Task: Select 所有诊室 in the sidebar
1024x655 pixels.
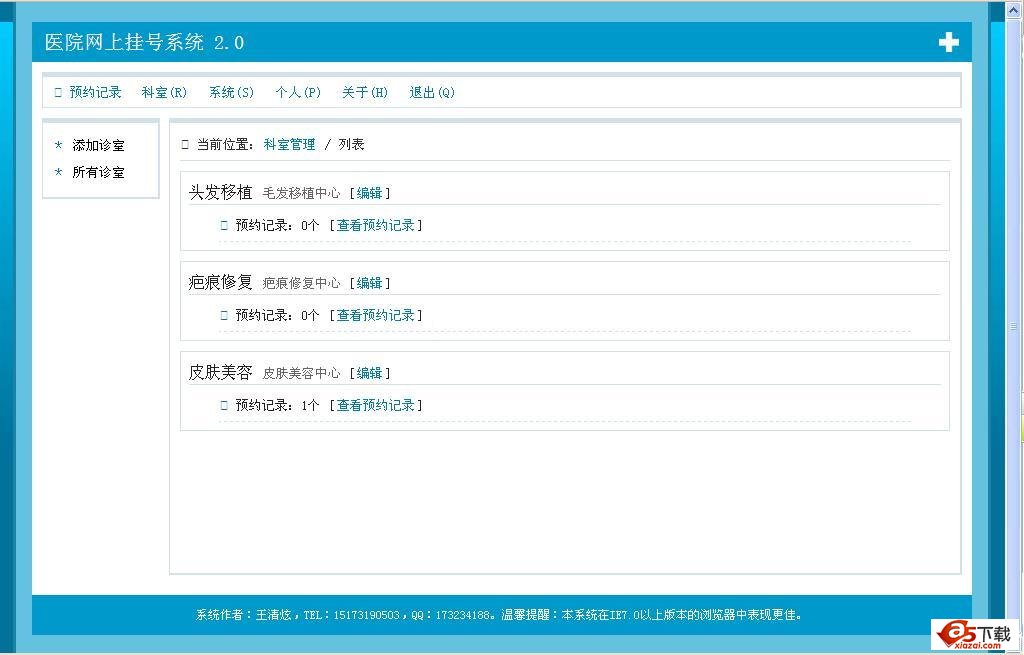Action: click(x=99, y=172)
